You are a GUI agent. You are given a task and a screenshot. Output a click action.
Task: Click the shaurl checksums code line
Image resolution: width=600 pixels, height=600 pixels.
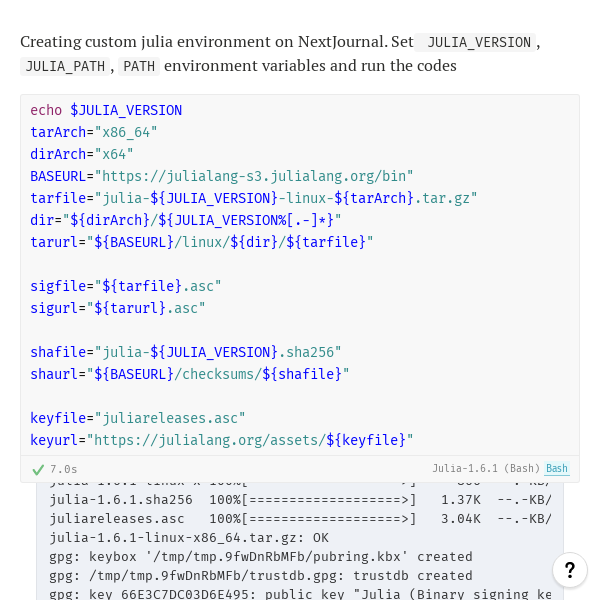click(190, 374)
